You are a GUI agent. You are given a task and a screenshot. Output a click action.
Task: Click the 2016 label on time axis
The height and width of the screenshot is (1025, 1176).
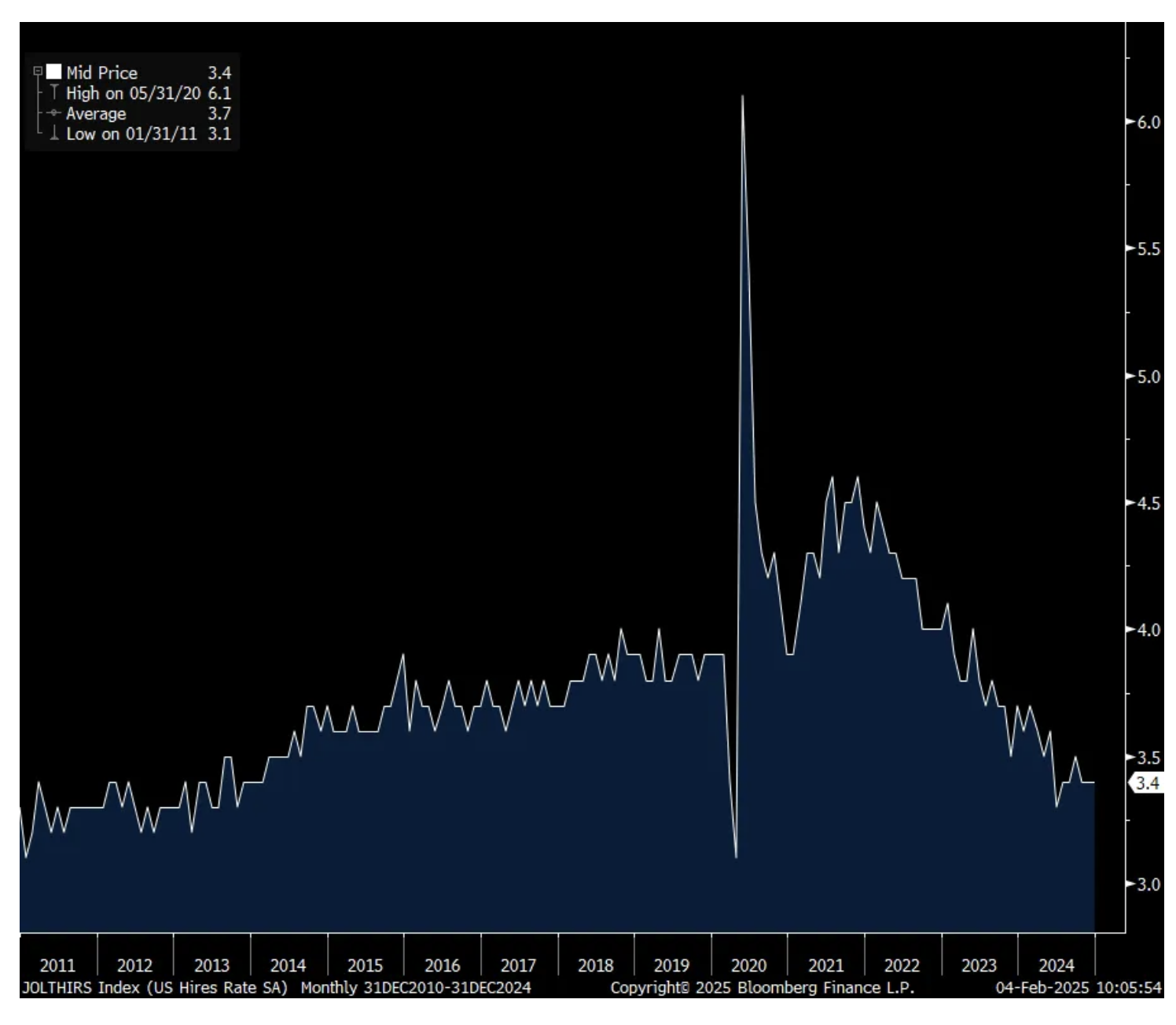tap(442, 965)
